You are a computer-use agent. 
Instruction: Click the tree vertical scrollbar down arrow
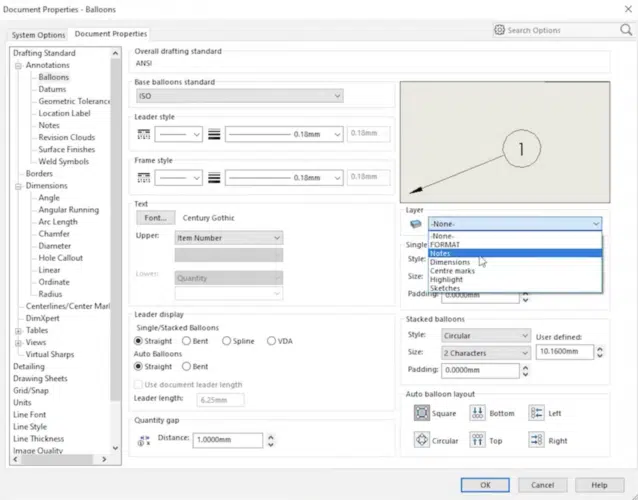(115, 448)
